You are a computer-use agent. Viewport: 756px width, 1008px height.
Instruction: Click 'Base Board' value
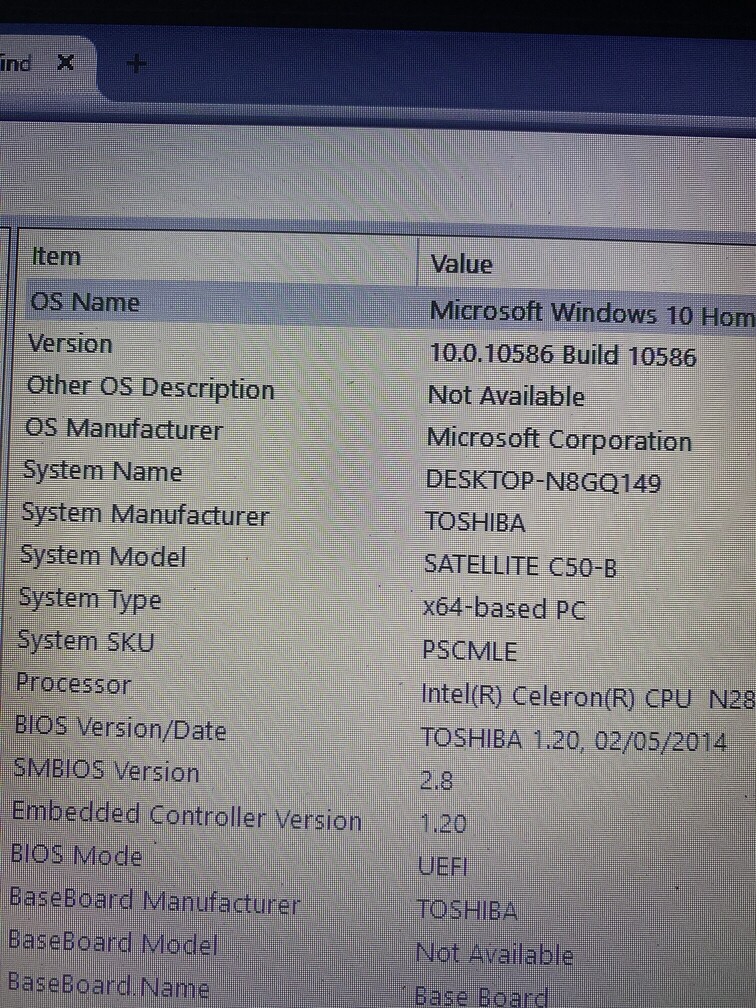pos(482,996)
